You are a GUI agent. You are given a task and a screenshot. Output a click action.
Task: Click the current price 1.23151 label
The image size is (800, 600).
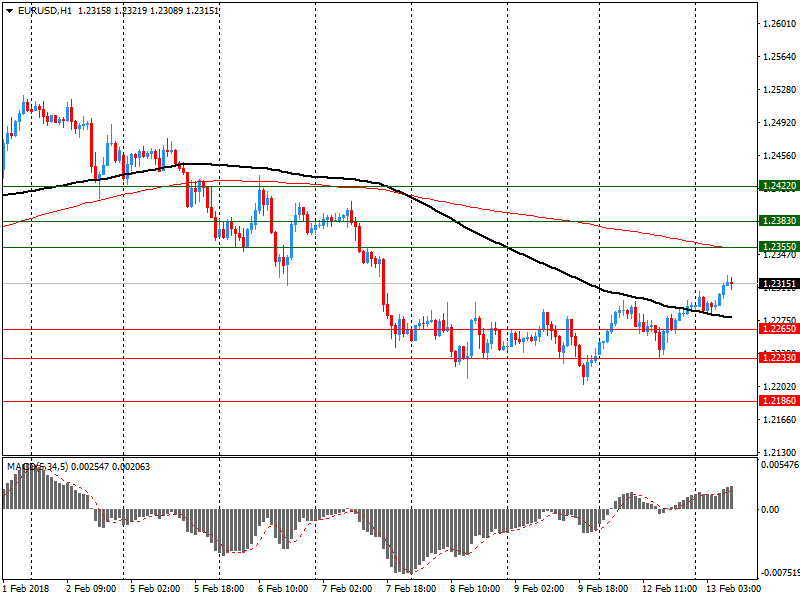[778, 284]
